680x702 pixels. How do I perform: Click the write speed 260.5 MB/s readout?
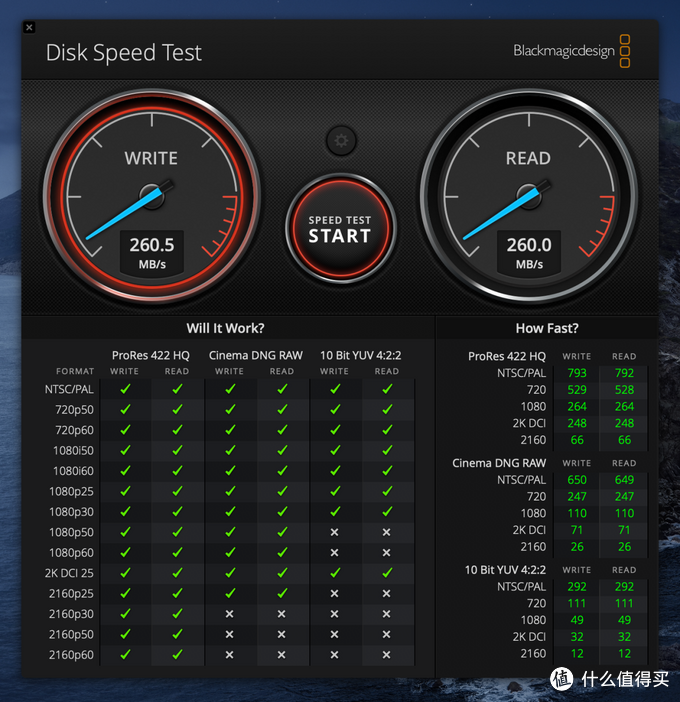click(x=152, y=252)
